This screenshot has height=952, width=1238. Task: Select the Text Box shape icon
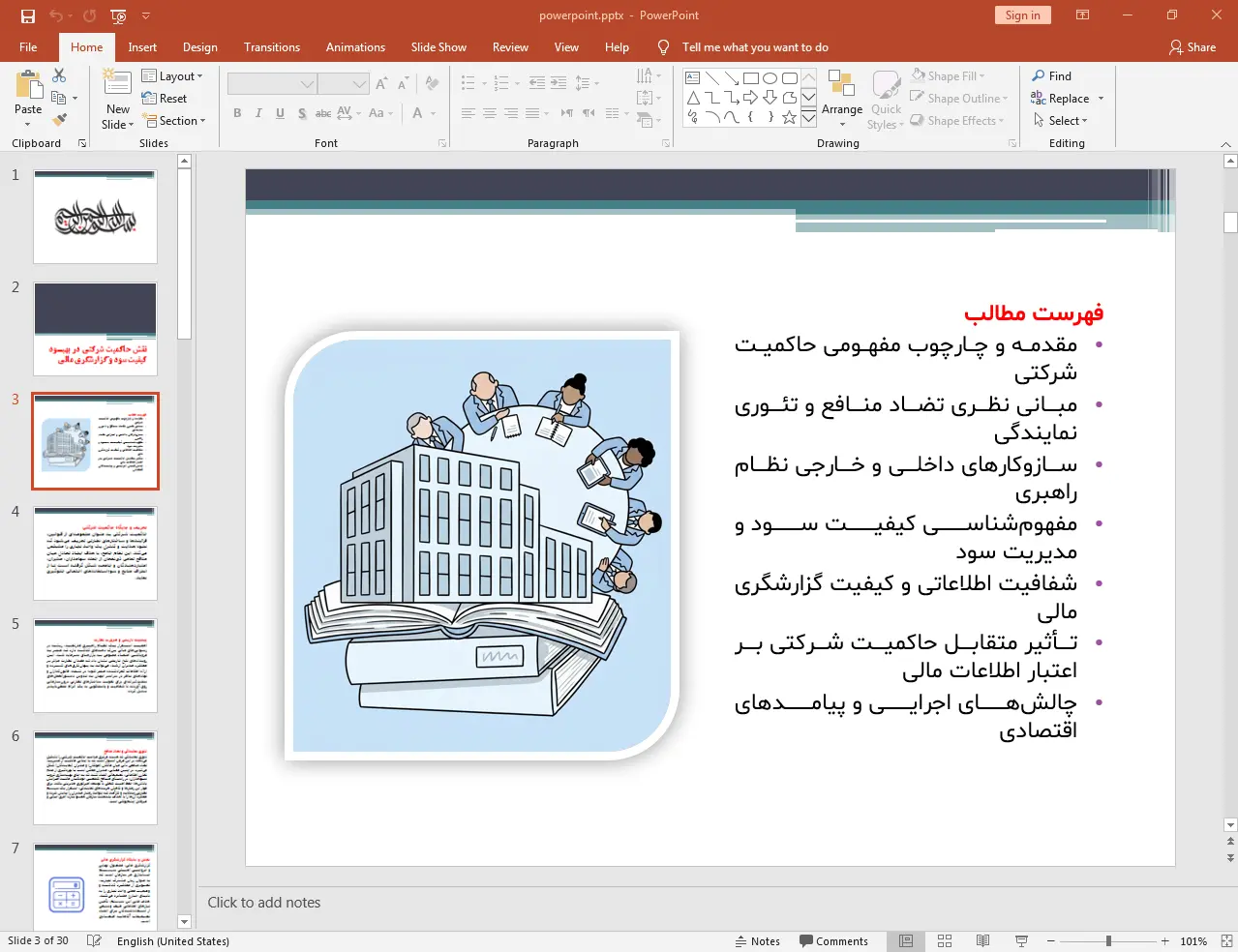(693, 78)
